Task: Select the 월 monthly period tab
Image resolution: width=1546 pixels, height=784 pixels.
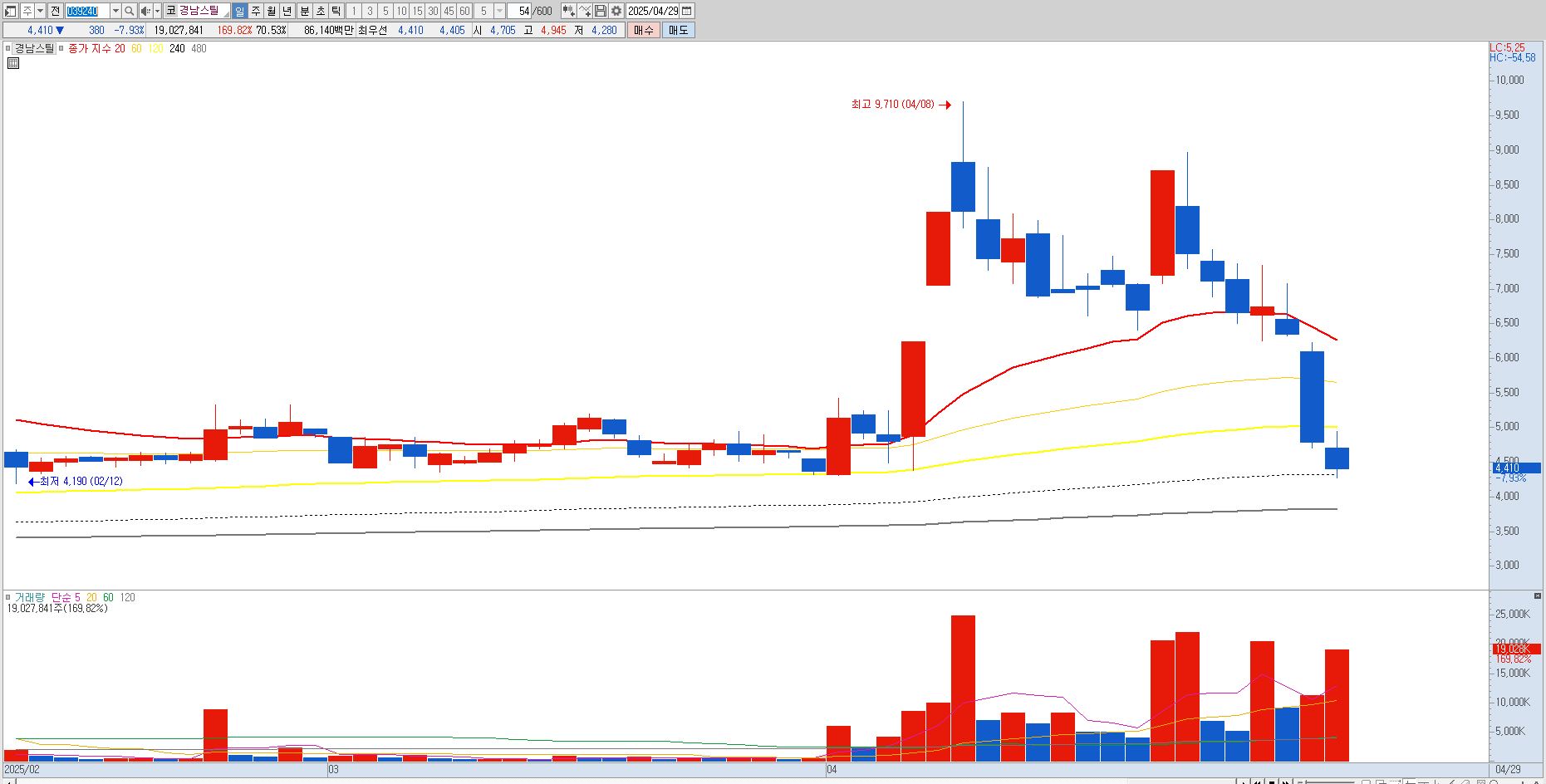Action: click(272, 11)
